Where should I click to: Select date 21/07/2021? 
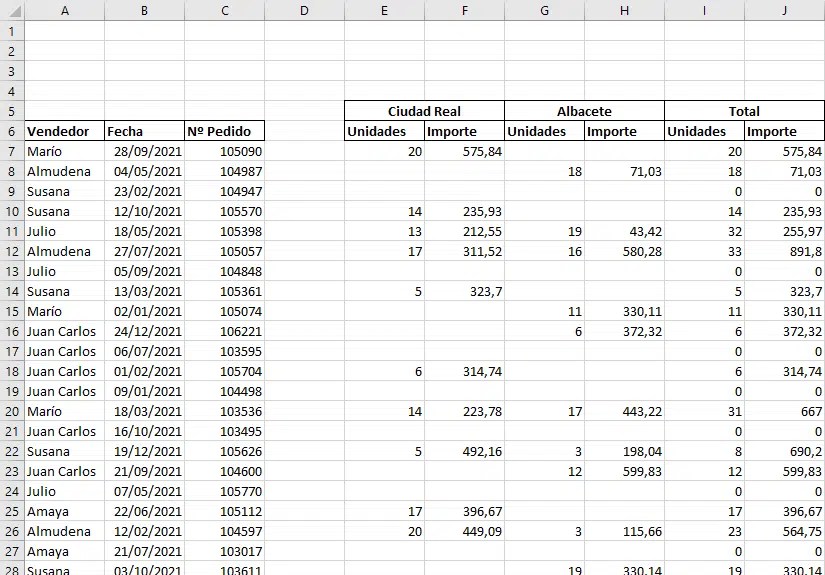(145, 551)
